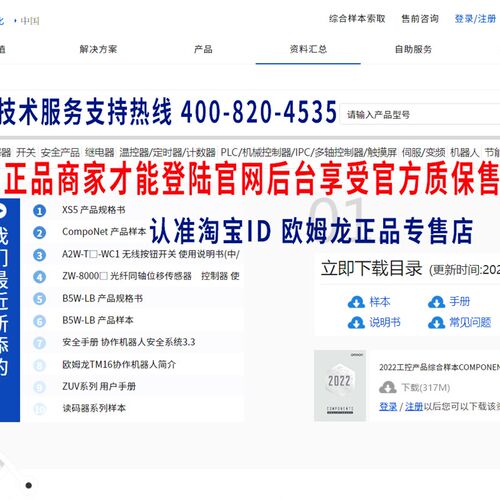This screenshot has width=500, height=500.
Task: Click the gray download icon beside 下载(317M)
Action: click(x=387, y=387)
